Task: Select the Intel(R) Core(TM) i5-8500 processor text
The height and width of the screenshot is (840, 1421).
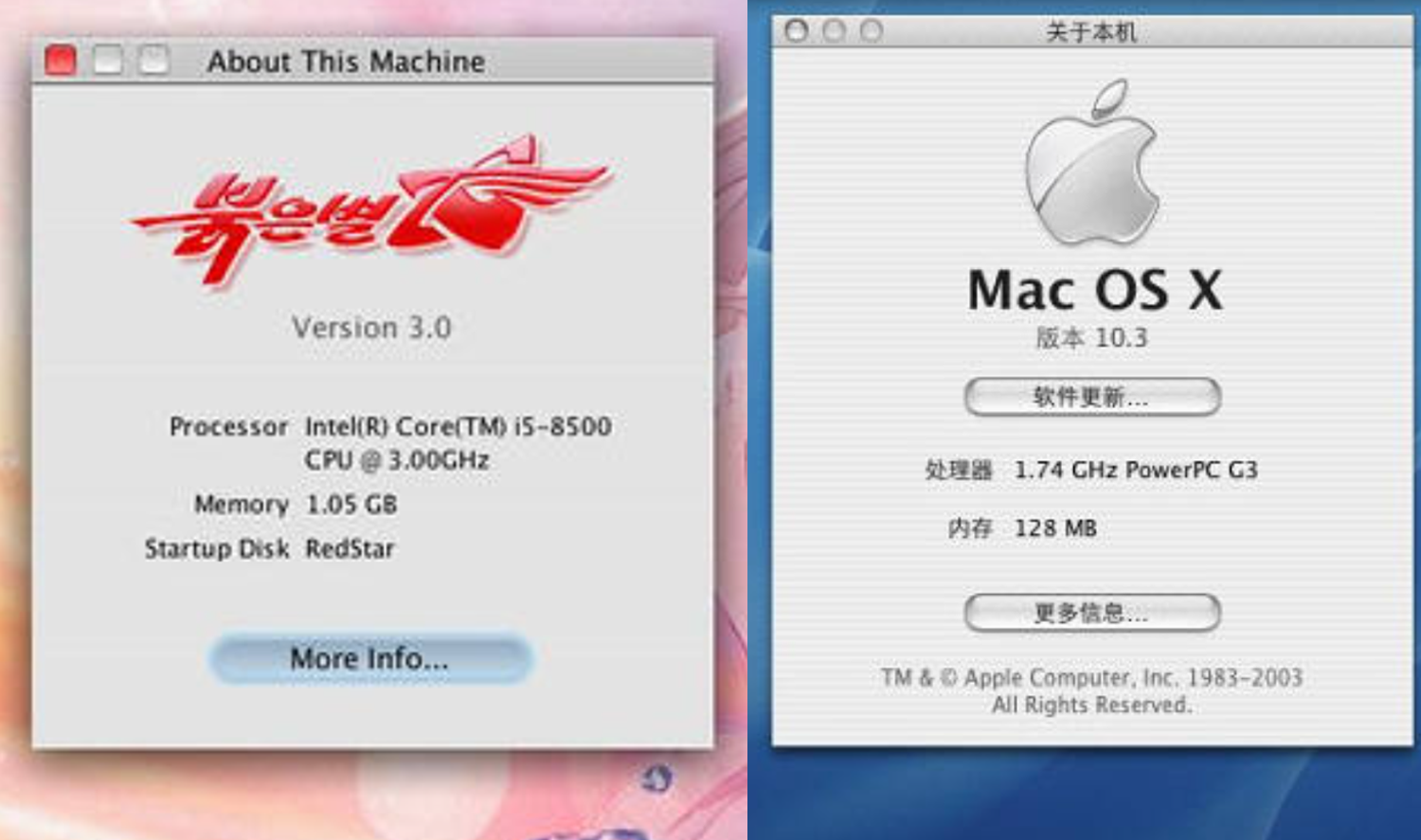Action: pos(458,426)
